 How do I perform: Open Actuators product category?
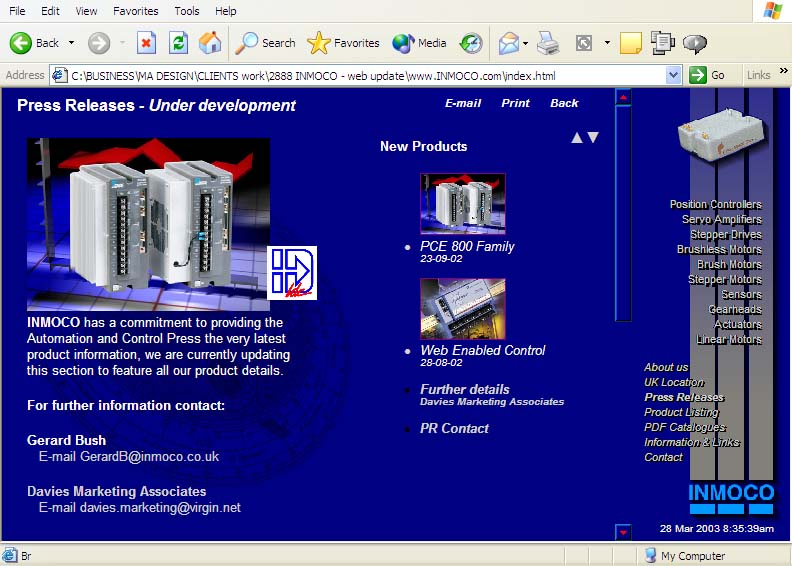pos(738,324)
